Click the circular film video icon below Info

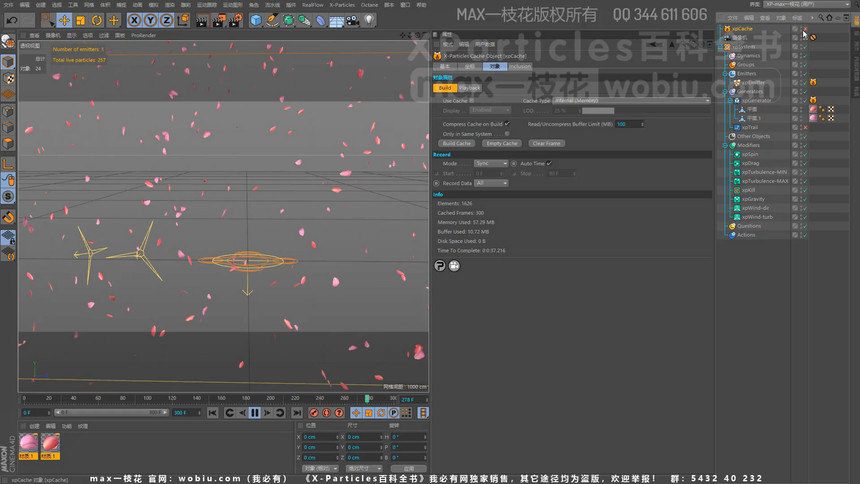click(x=454, y=266)
